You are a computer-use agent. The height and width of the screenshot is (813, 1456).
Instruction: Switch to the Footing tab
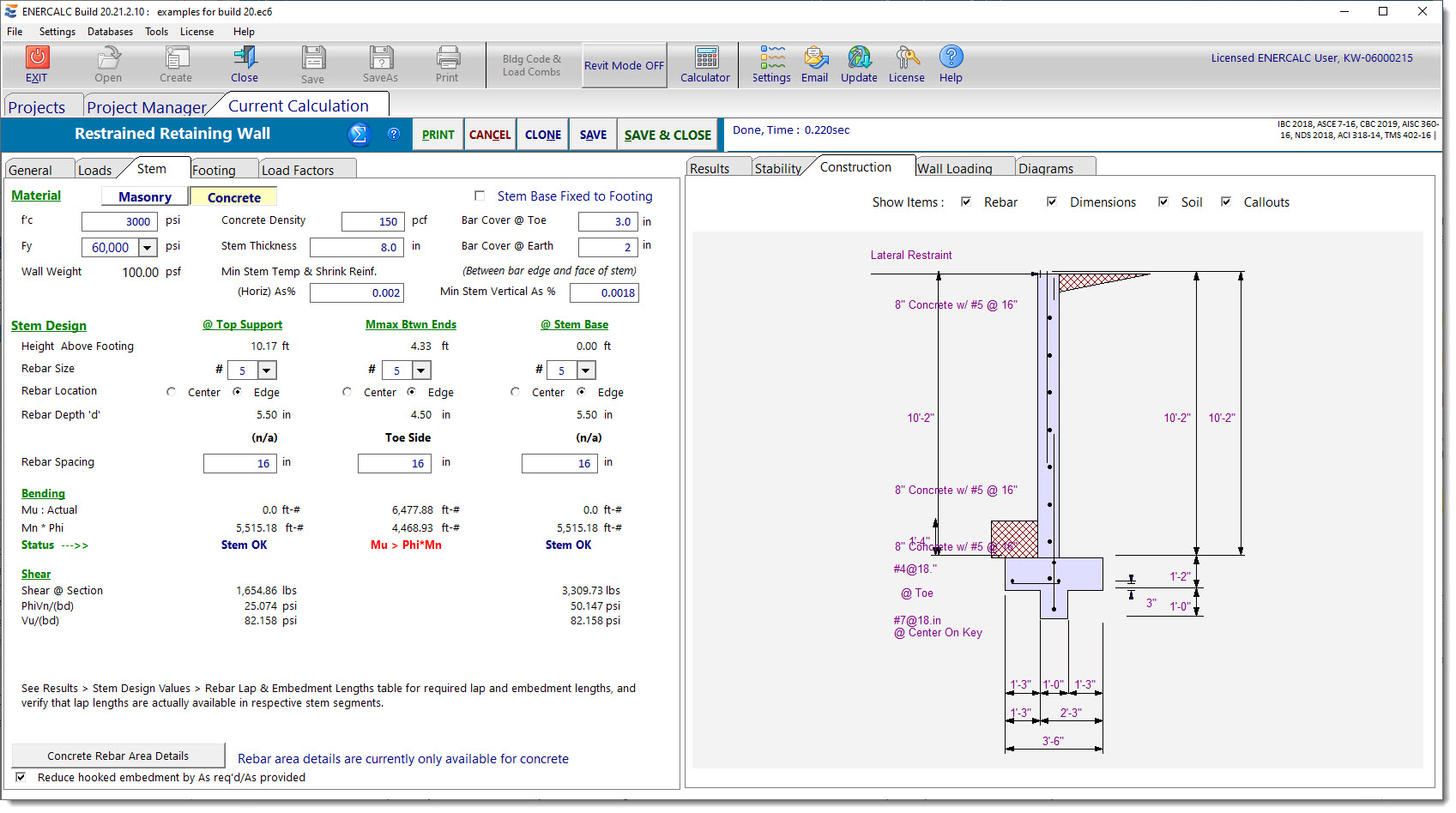point(214,170)
